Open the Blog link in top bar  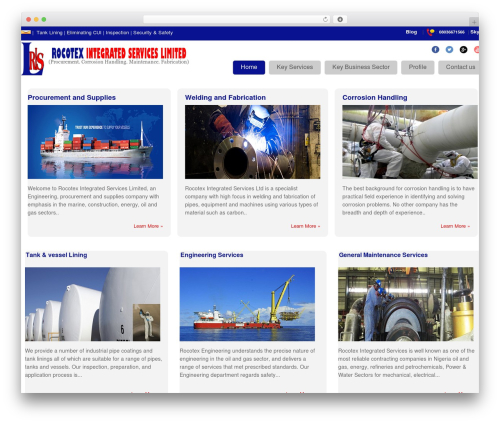click(411, 32)
